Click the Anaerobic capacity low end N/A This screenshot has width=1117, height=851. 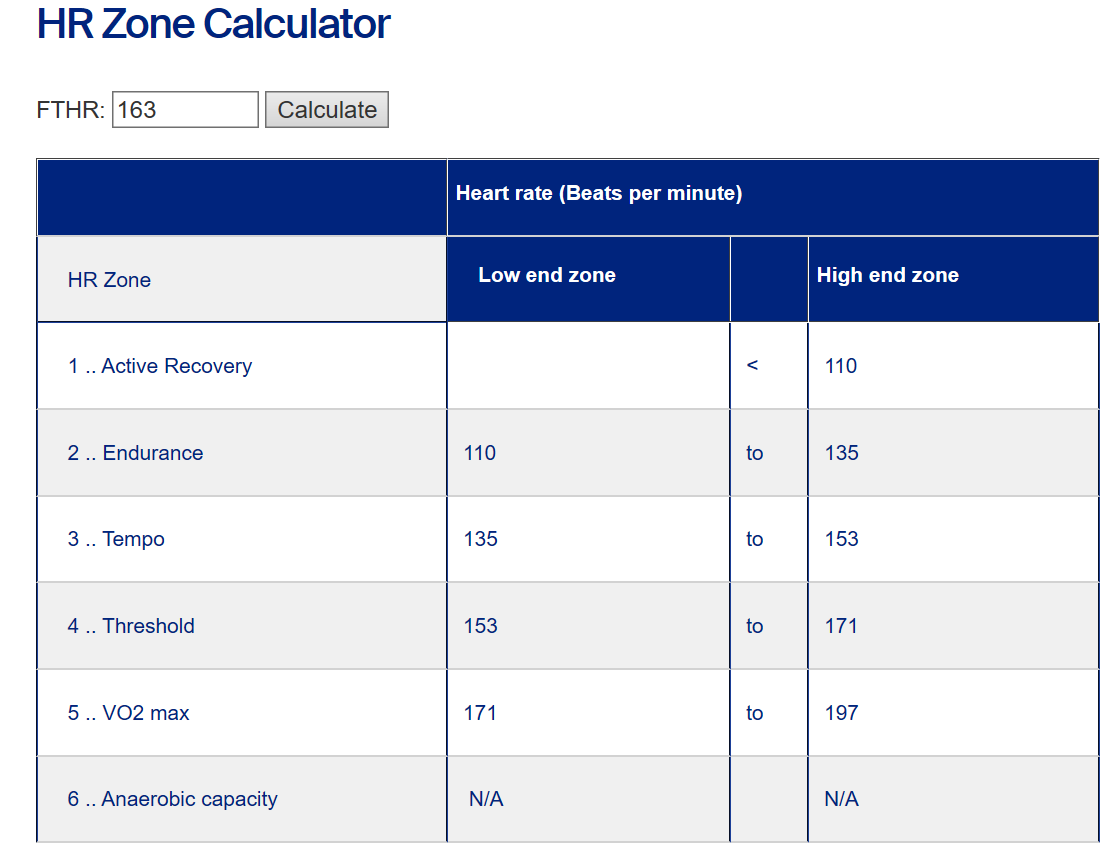pyautogui.click(x=486, y=799)
